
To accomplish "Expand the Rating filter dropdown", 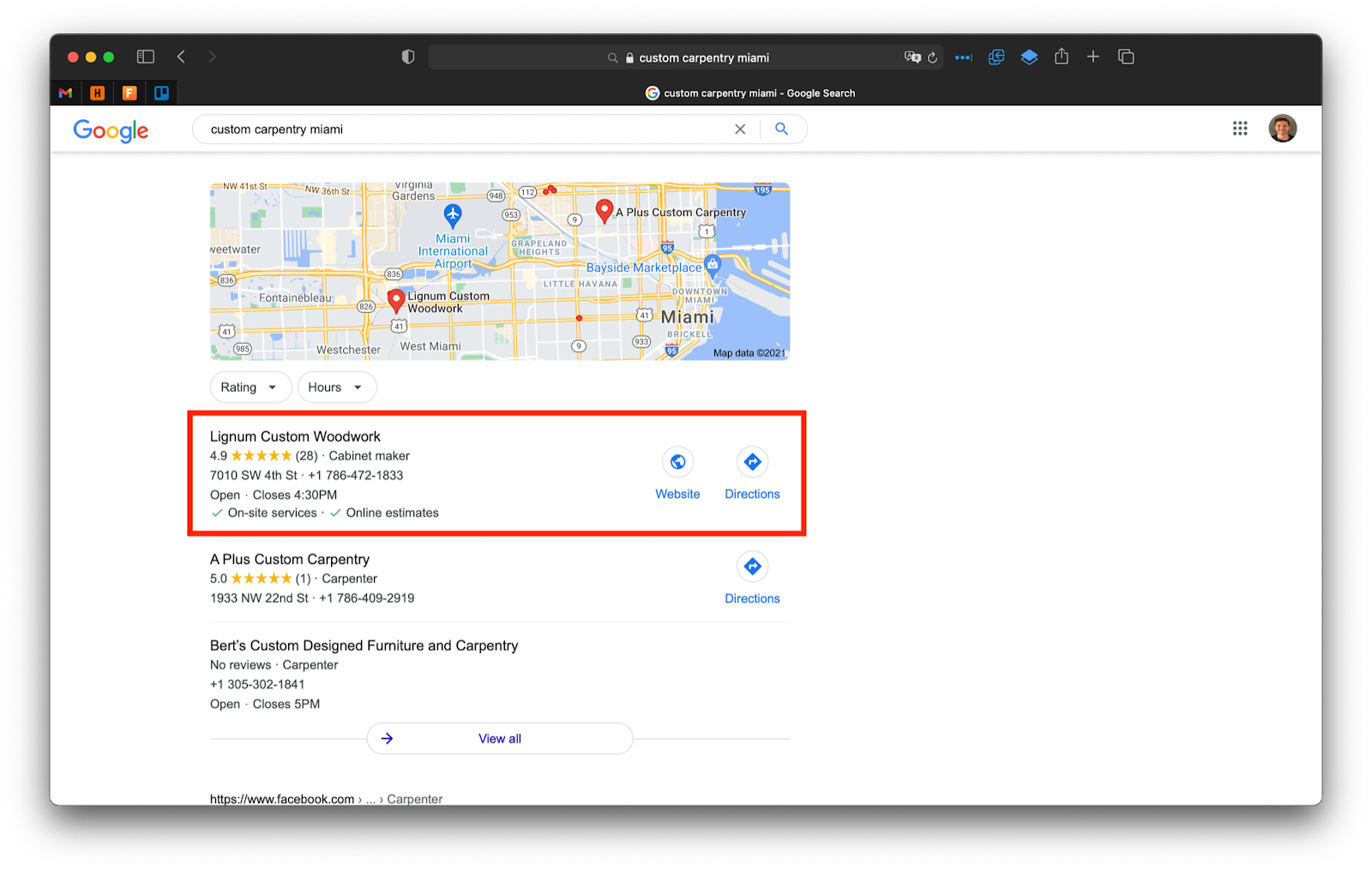I will [x=250, y=387].
